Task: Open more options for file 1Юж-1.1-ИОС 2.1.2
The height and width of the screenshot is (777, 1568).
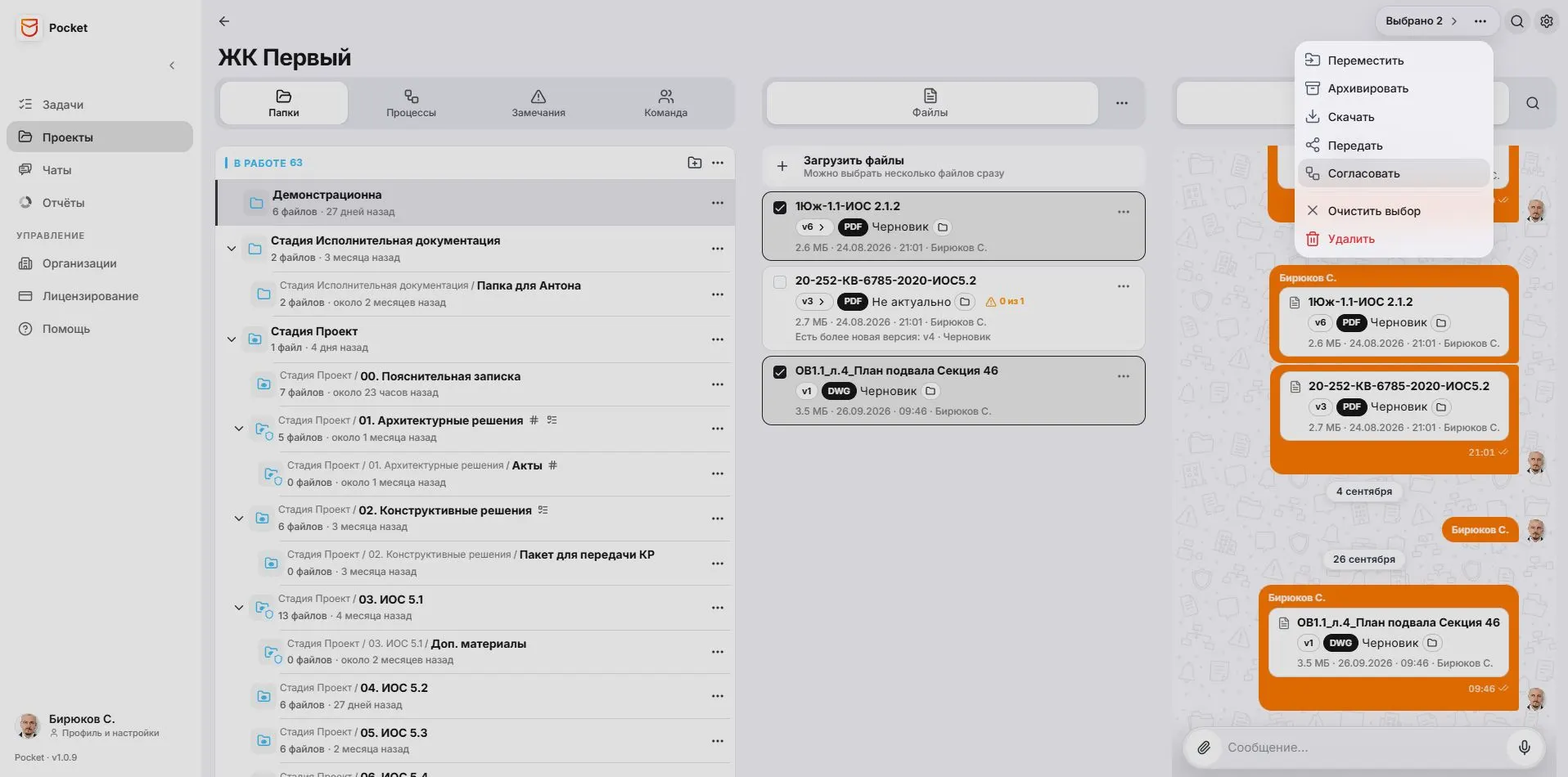Action: click(x=1124, y=212)
